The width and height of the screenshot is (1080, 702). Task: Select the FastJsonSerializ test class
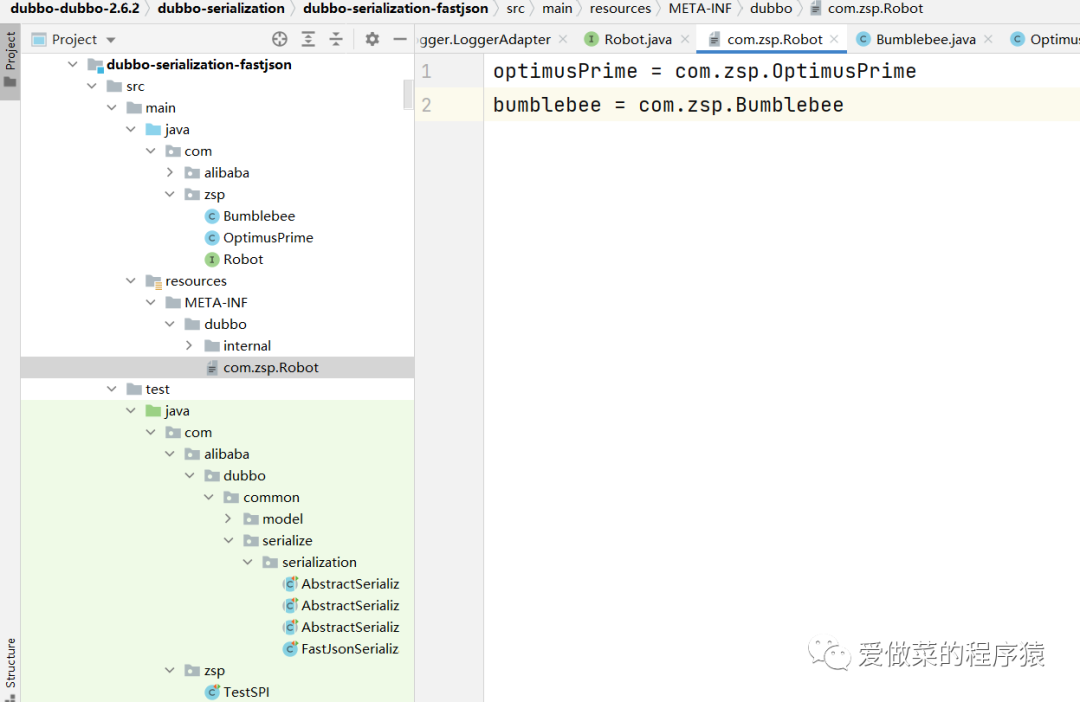click(350, 648)
